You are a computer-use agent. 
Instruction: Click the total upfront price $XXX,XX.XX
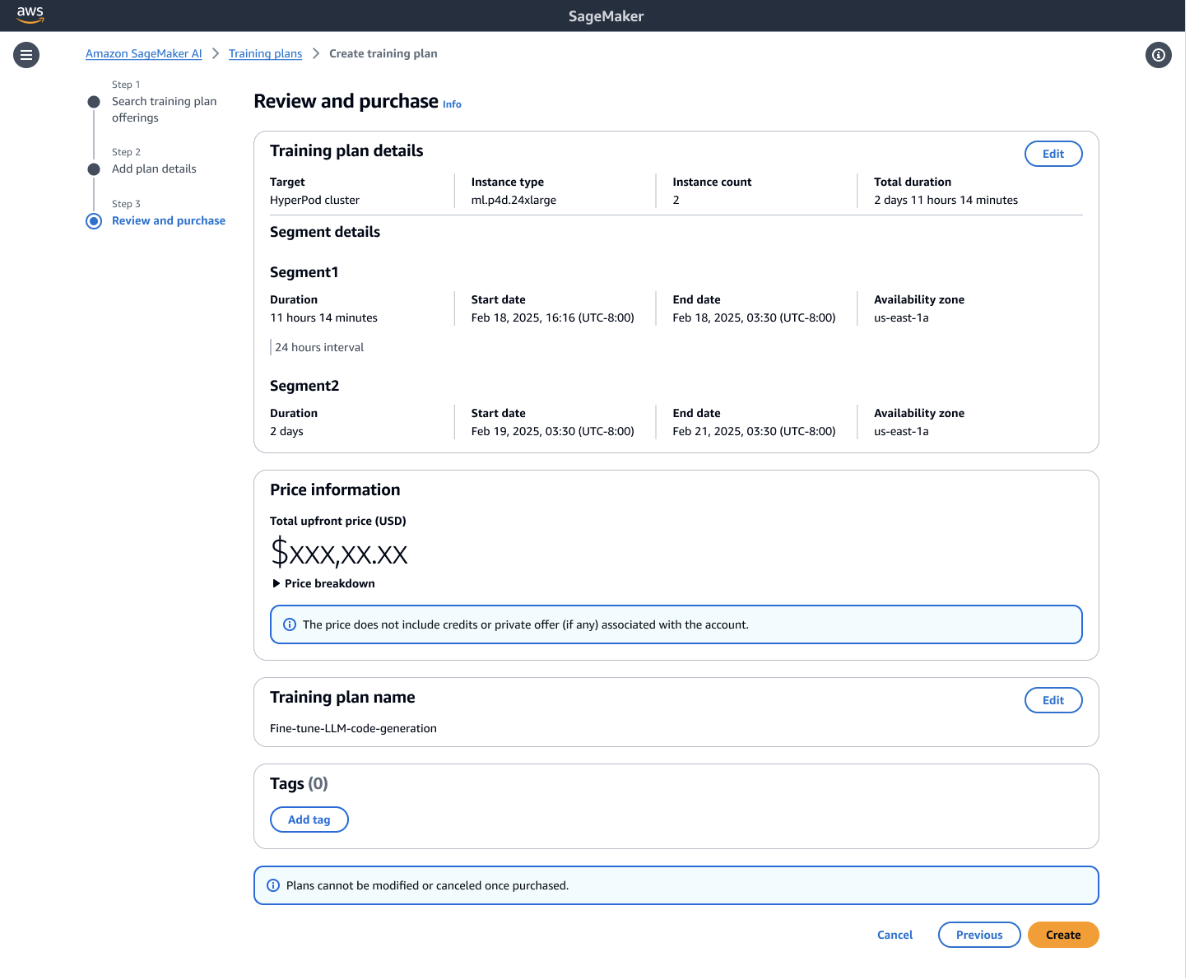pyautogui.click(x=339, y=553)
